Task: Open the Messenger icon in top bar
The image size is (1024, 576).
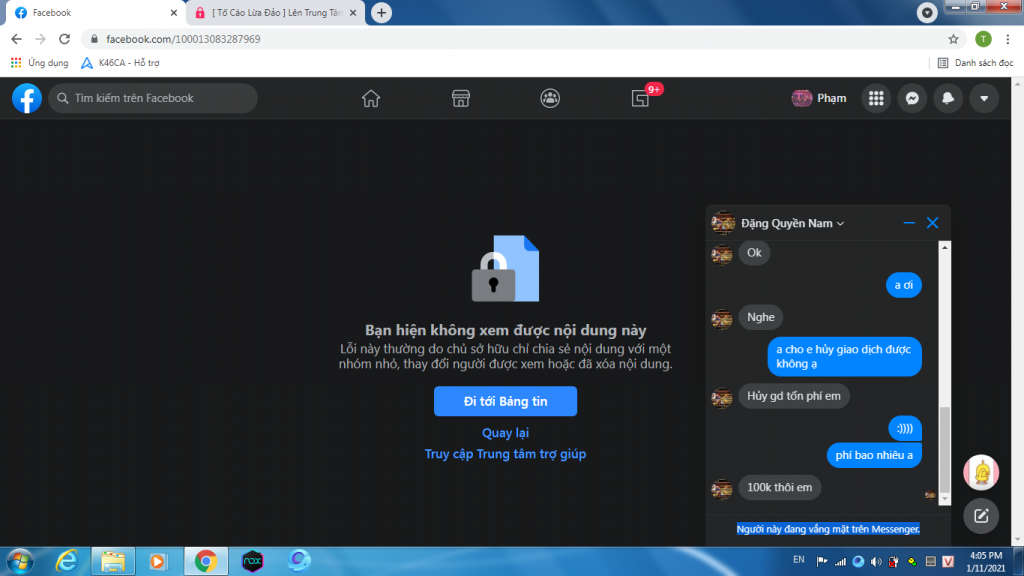Action: [912, 98]
